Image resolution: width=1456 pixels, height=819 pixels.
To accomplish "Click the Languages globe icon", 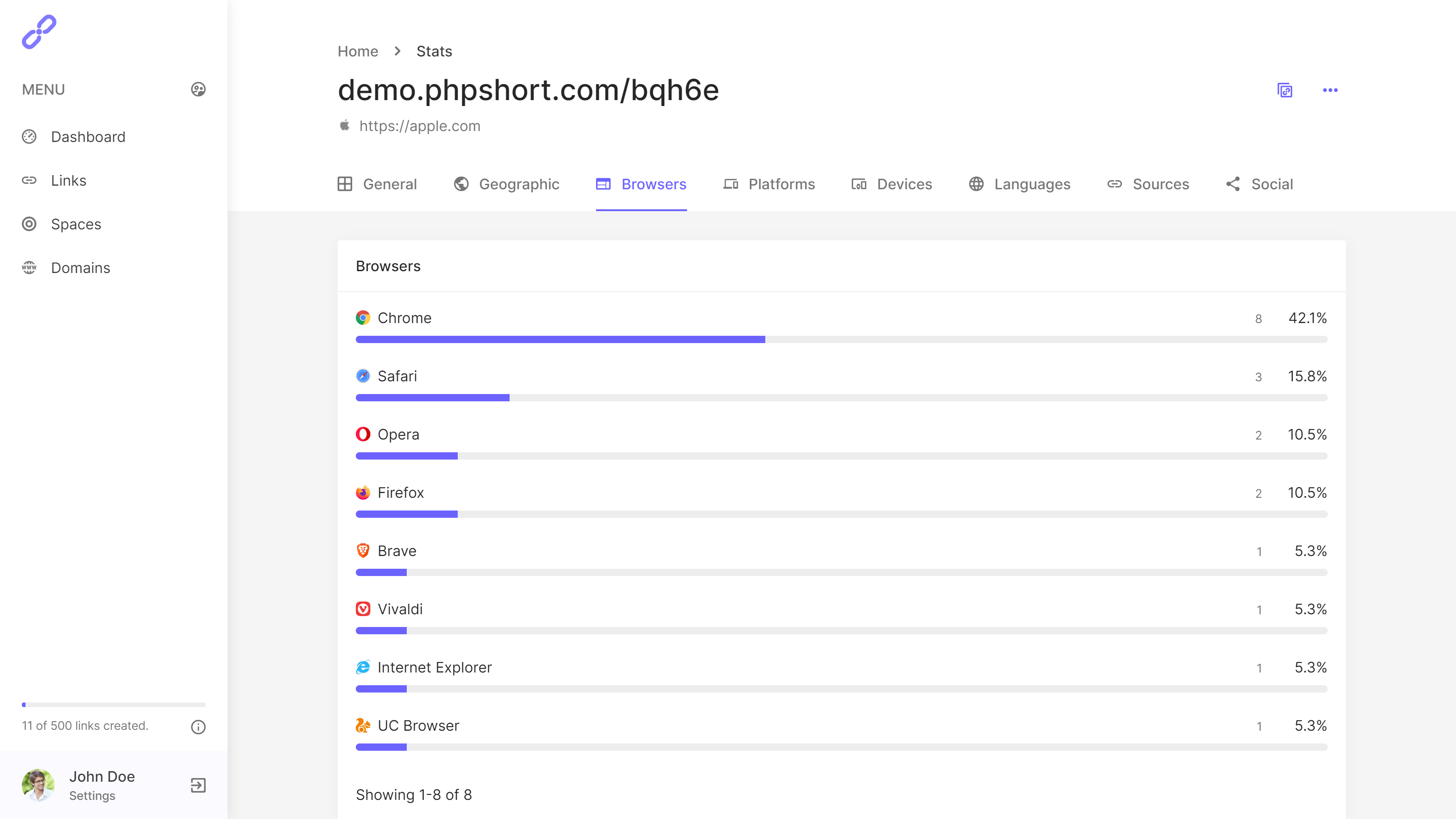I will pos(976,184).
